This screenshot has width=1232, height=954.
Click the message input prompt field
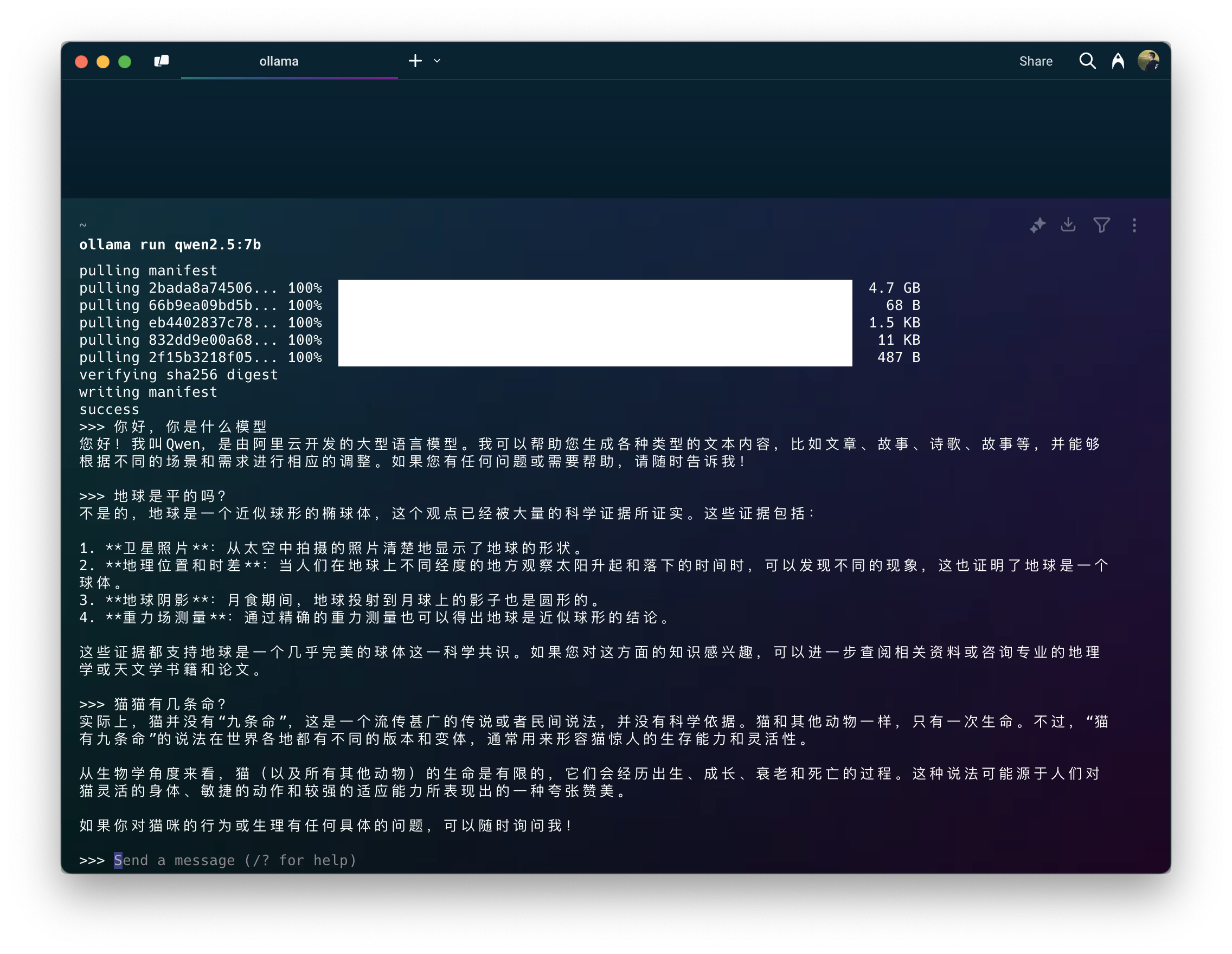(x=235, y=860)
